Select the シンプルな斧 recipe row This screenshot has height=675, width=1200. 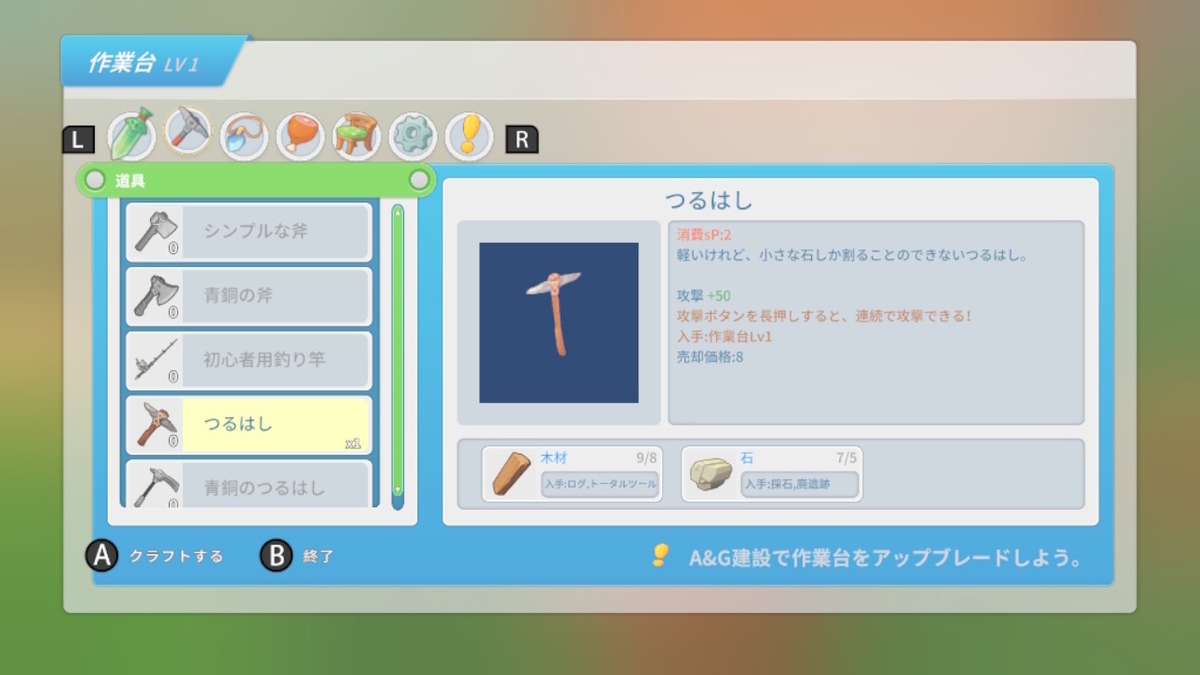pos(249,232)
